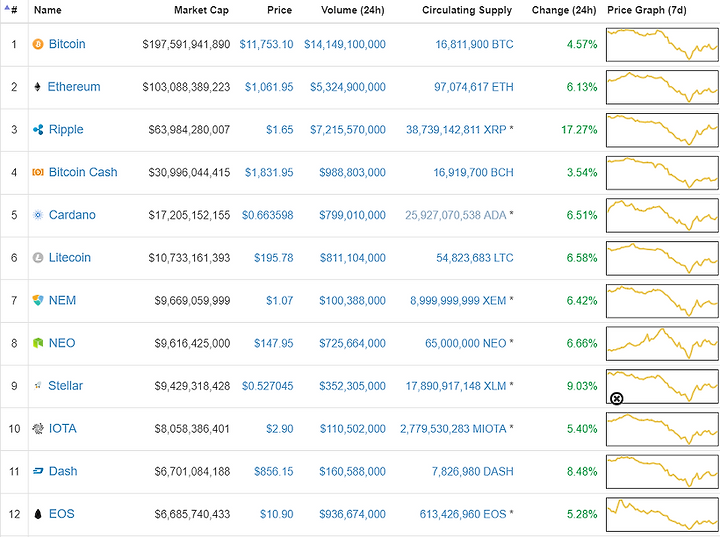
Task: Click the Ethereum diamond logo icon
Action: point(38,87)
